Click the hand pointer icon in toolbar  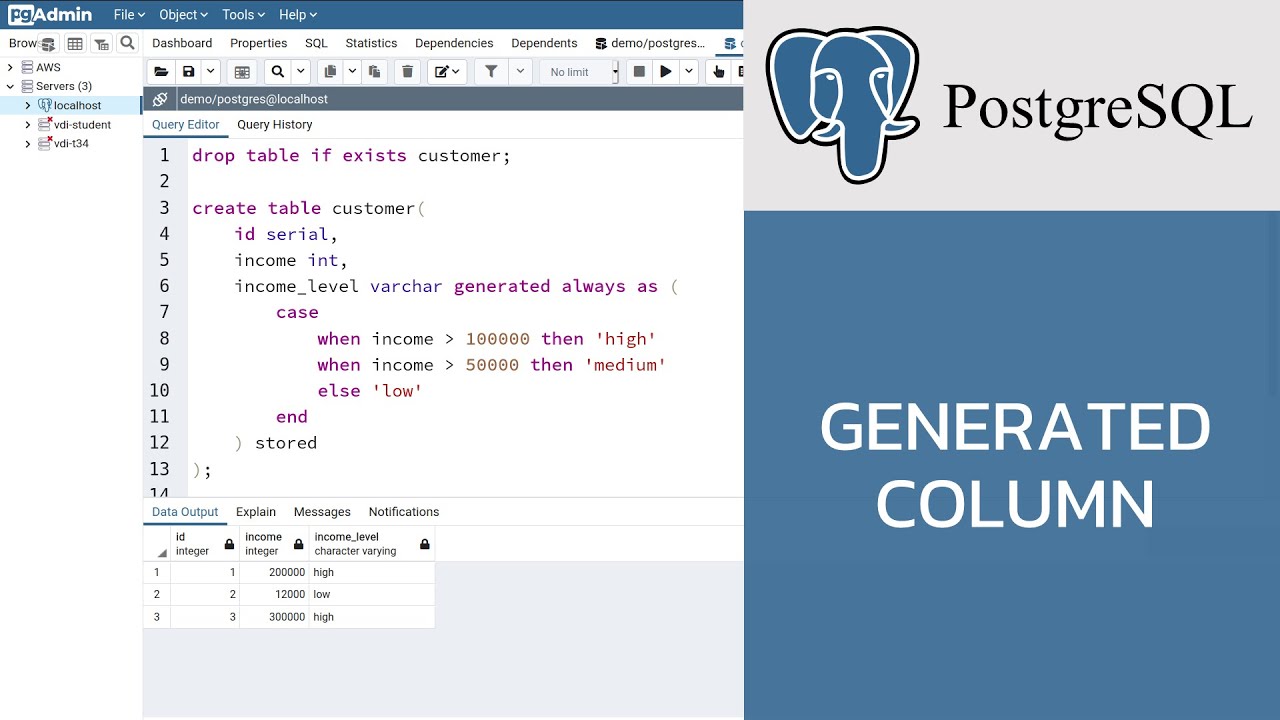pyautogui.click(x=718, y=72)
